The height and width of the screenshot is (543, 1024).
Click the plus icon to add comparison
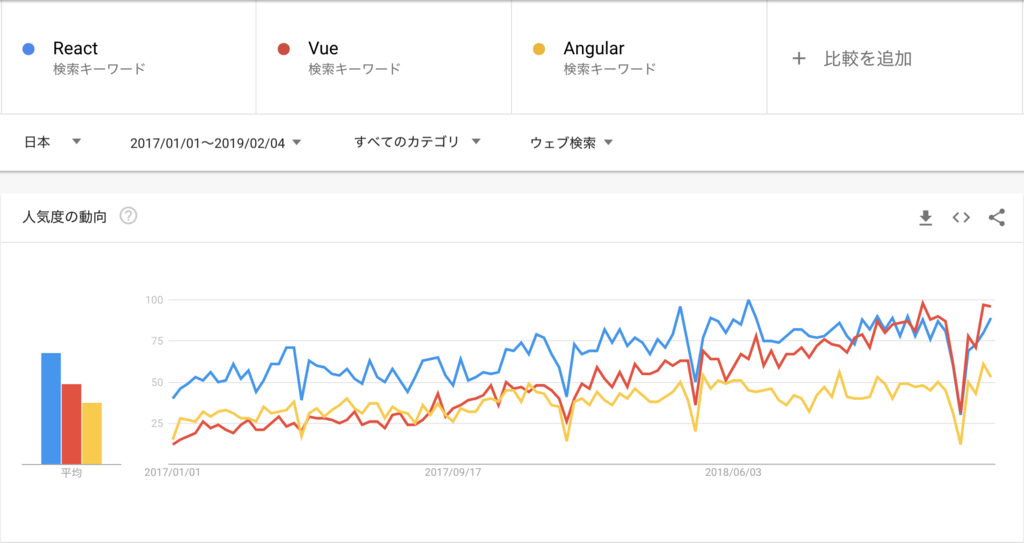798,59
